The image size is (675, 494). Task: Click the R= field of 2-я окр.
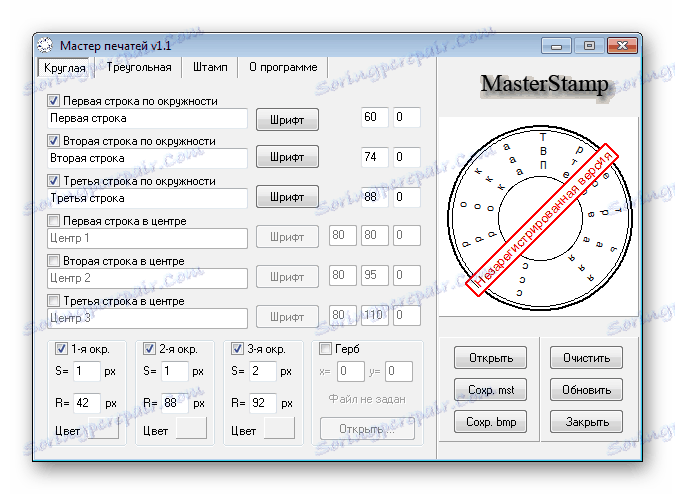click(175, 403)
